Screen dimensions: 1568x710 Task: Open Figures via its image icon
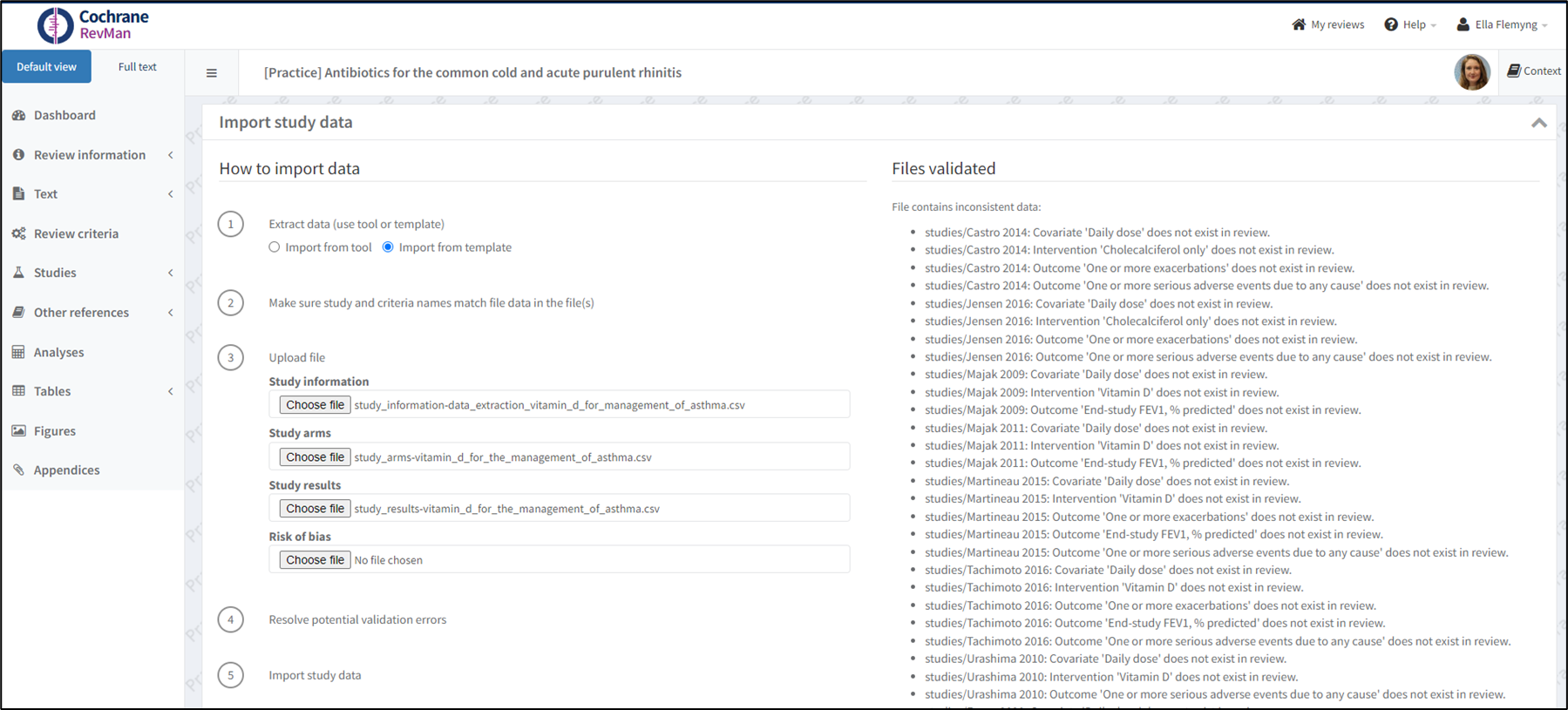(18, 430)
